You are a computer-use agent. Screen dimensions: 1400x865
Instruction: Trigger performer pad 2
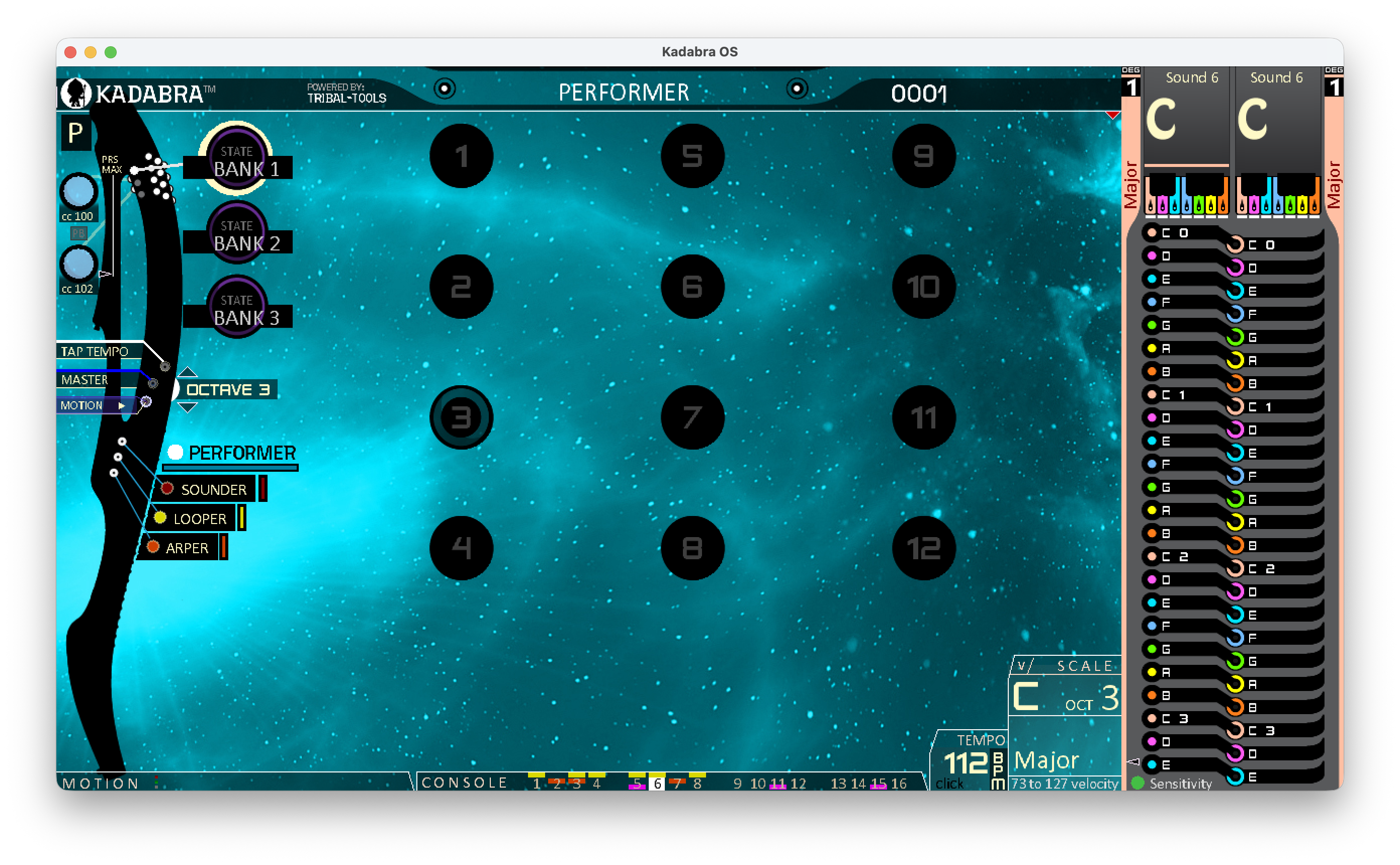[461, 286]
